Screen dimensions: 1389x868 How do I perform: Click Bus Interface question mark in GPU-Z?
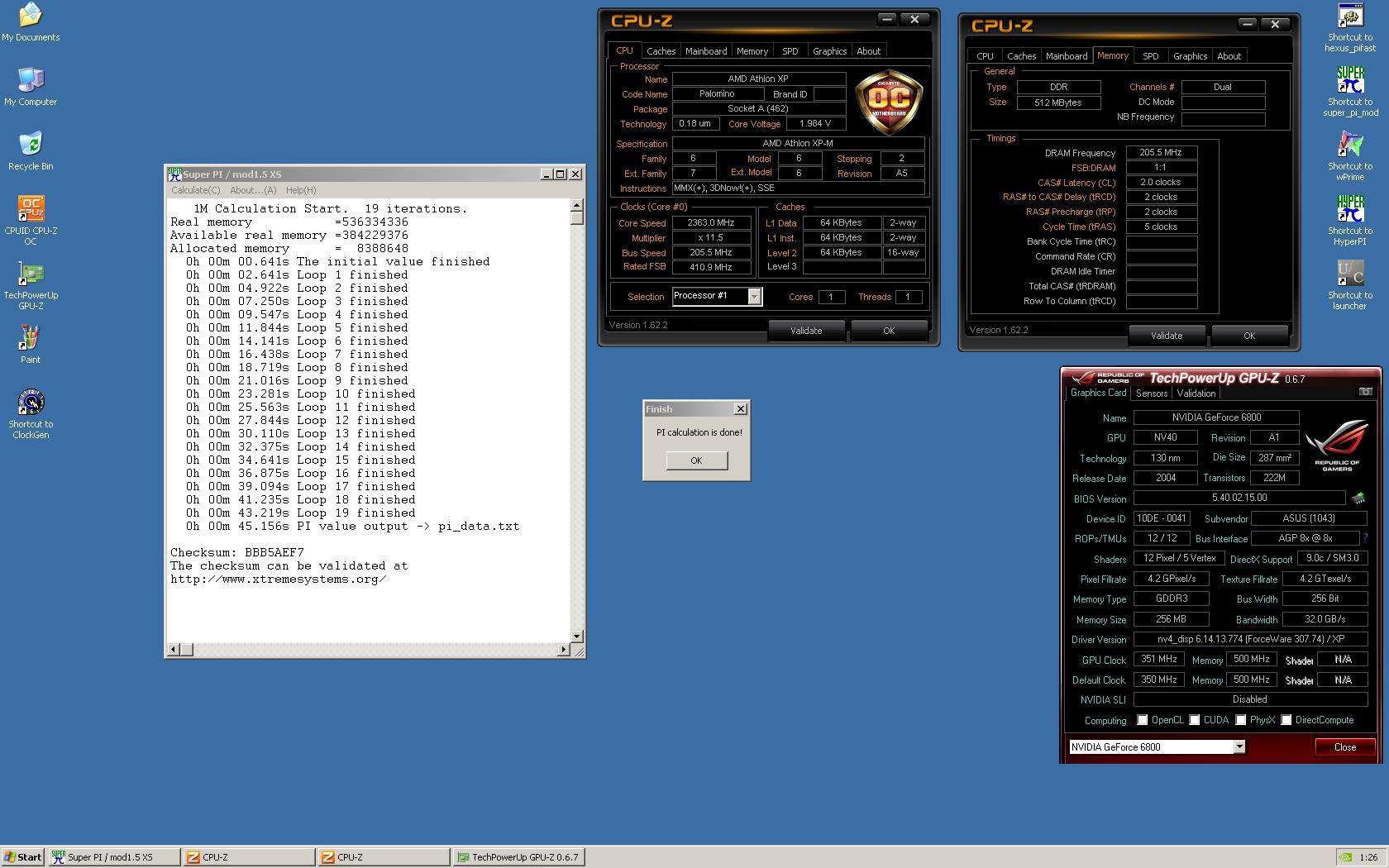coord(1365,538)
